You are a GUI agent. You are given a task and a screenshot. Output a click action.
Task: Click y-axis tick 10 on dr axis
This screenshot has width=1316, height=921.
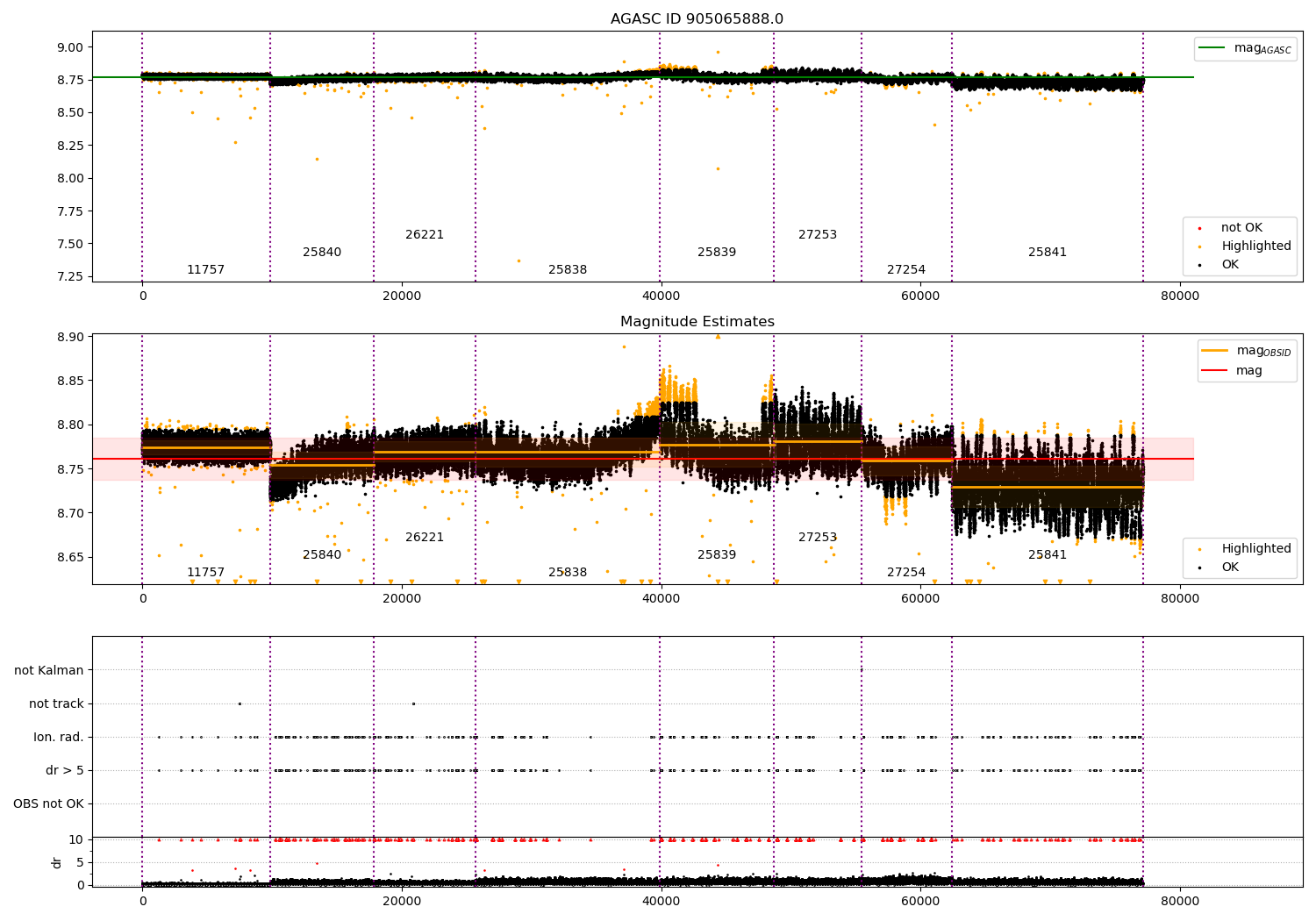click(76, 840)
